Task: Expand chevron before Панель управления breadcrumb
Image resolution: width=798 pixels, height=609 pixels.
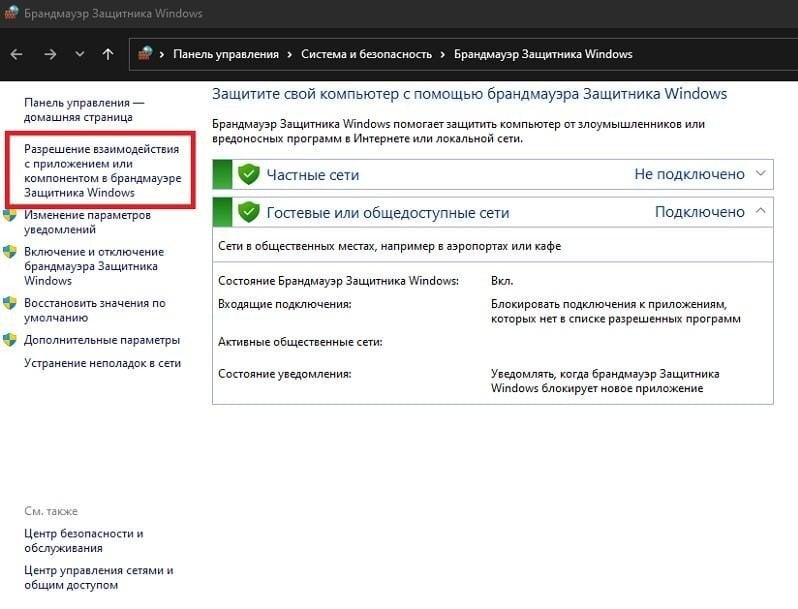Action: pyautogui.click(x=162, y=54)
